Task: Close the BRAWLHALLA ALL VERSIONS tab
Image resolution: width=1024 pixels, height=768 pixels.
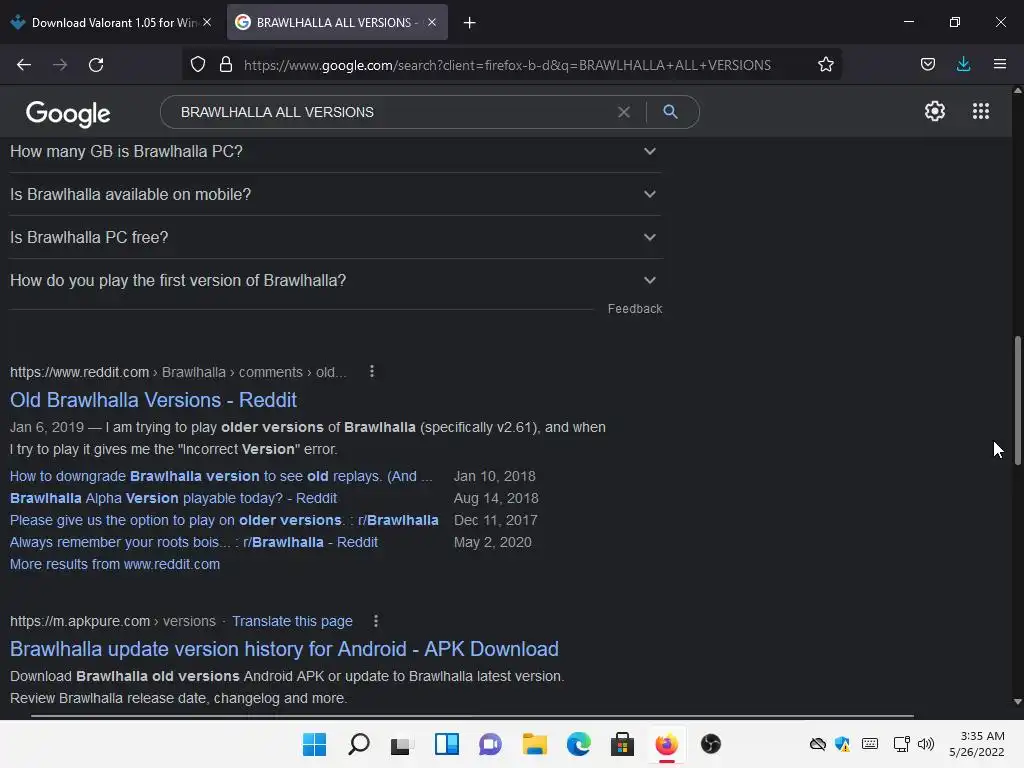Action: pyautogui.click(x=432, y=22)
